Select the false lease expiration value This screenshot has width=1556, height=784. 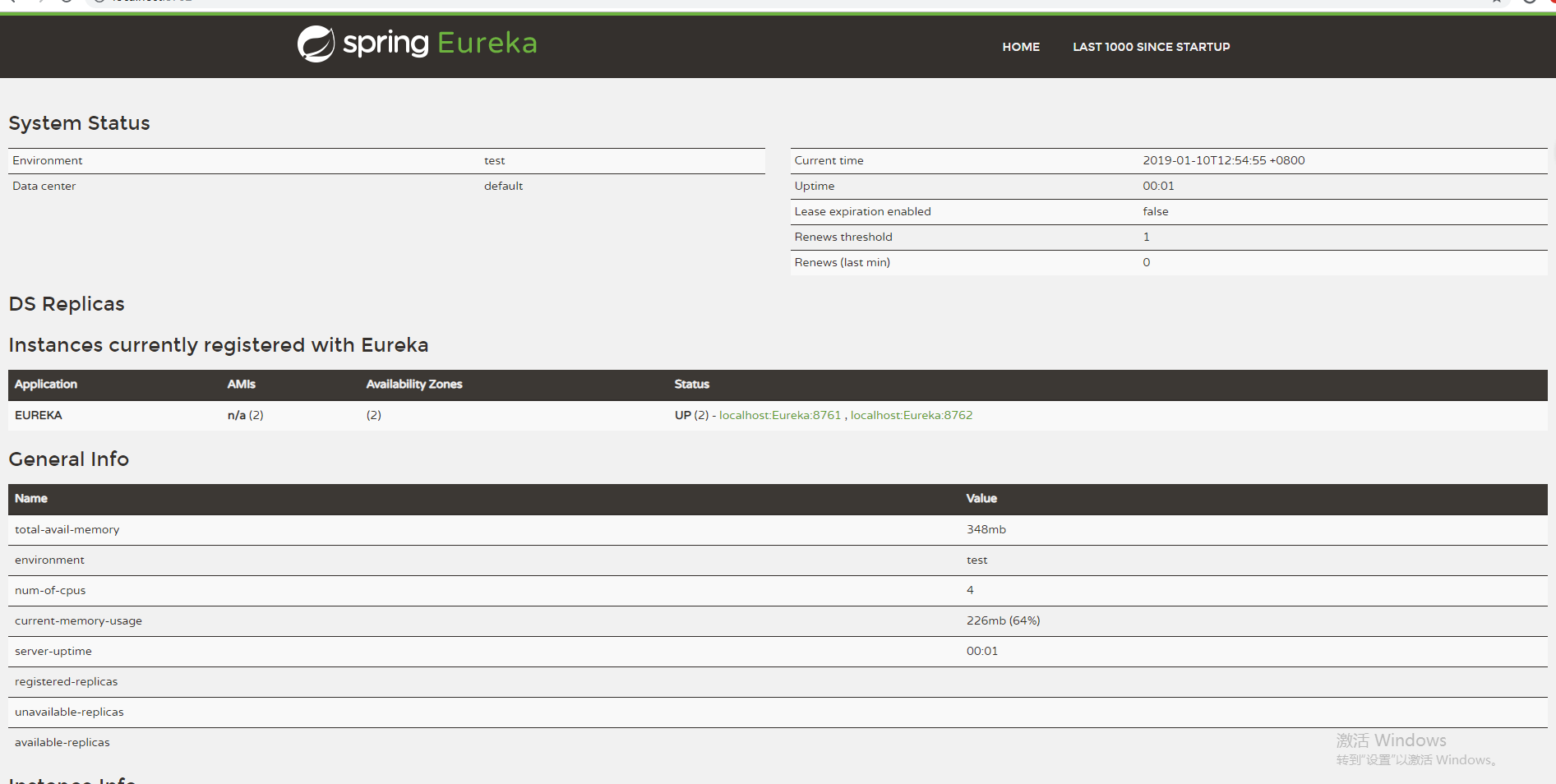click(1156, 211)
